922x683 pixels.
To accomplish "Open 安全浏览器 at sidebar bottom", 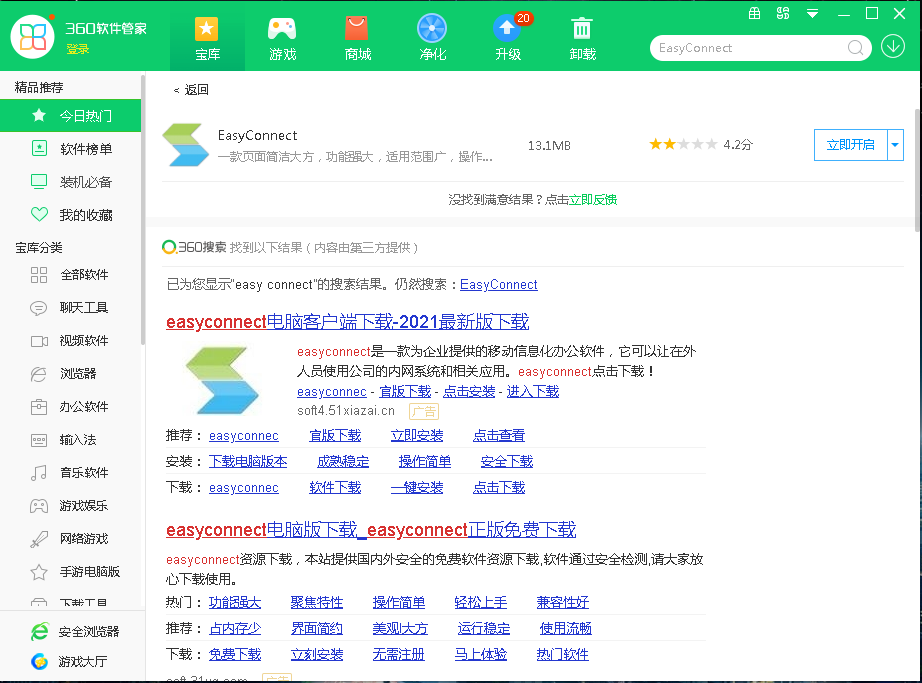I will tap(74, 631).
